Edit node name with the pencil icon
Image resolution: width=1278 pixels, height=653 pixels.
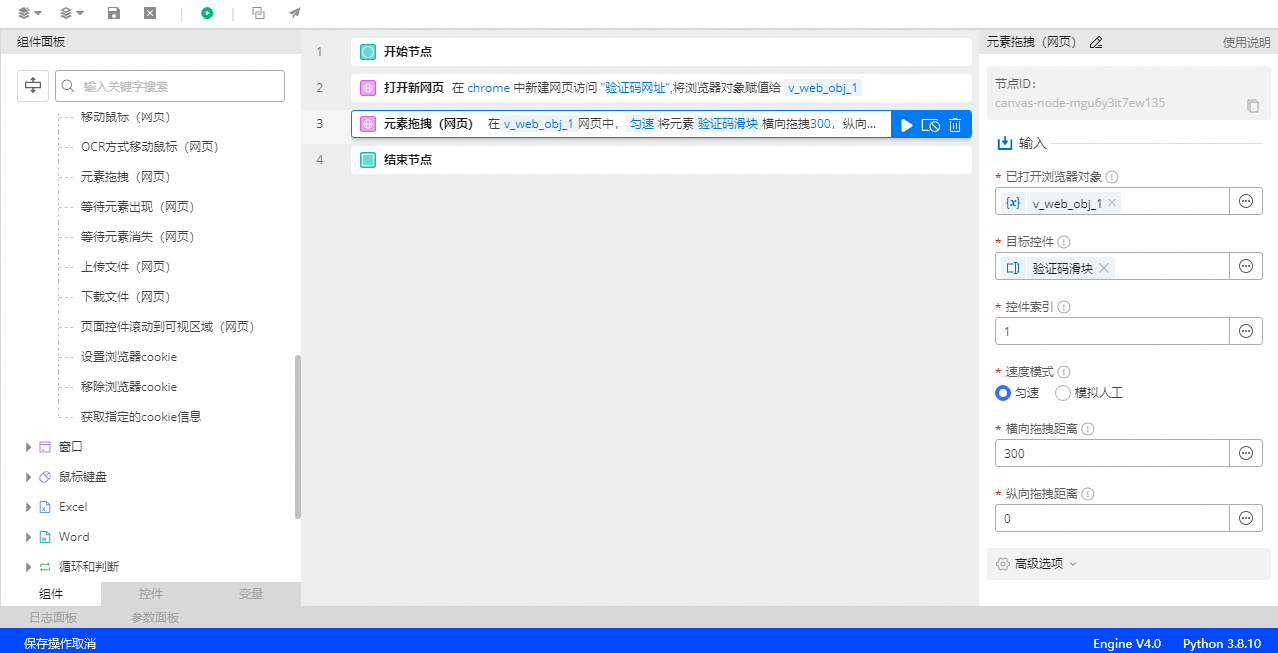(1096, 42)
